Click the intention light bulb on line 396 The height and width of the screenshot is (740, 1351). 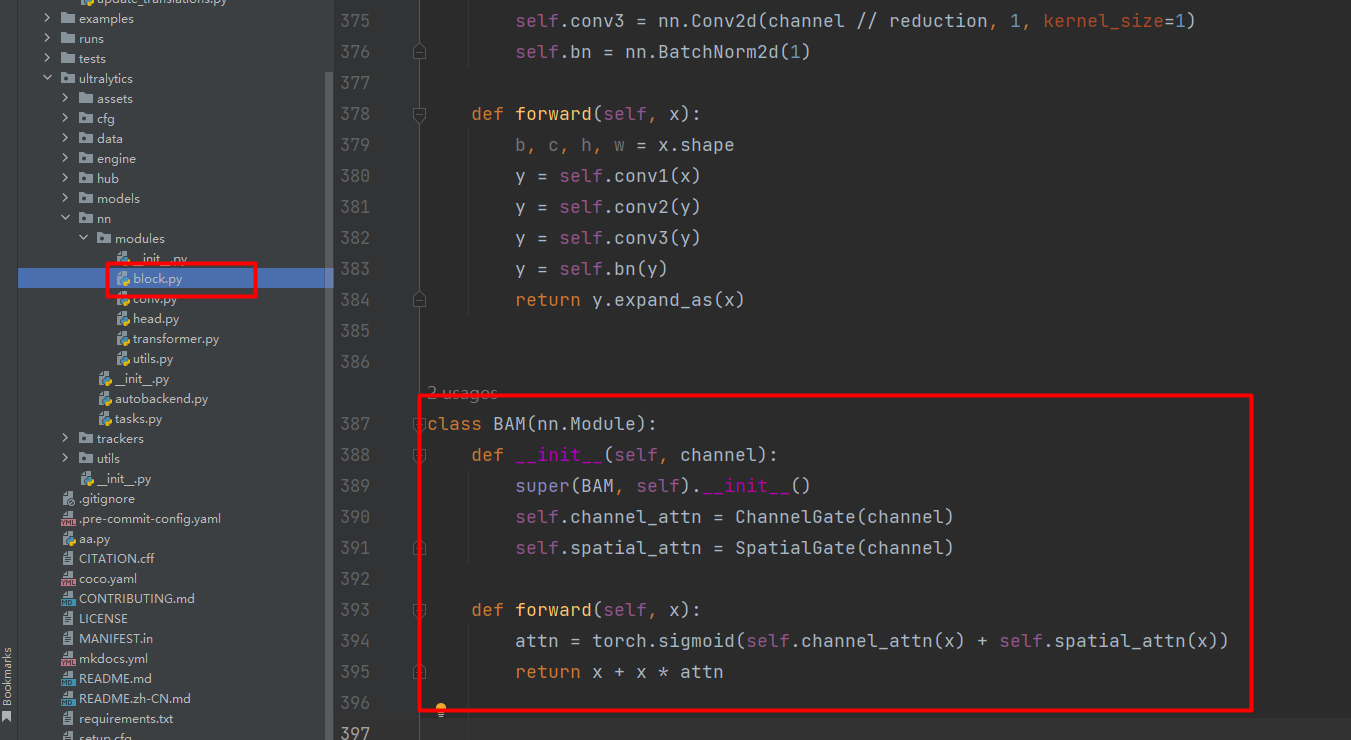click(440, 709)
